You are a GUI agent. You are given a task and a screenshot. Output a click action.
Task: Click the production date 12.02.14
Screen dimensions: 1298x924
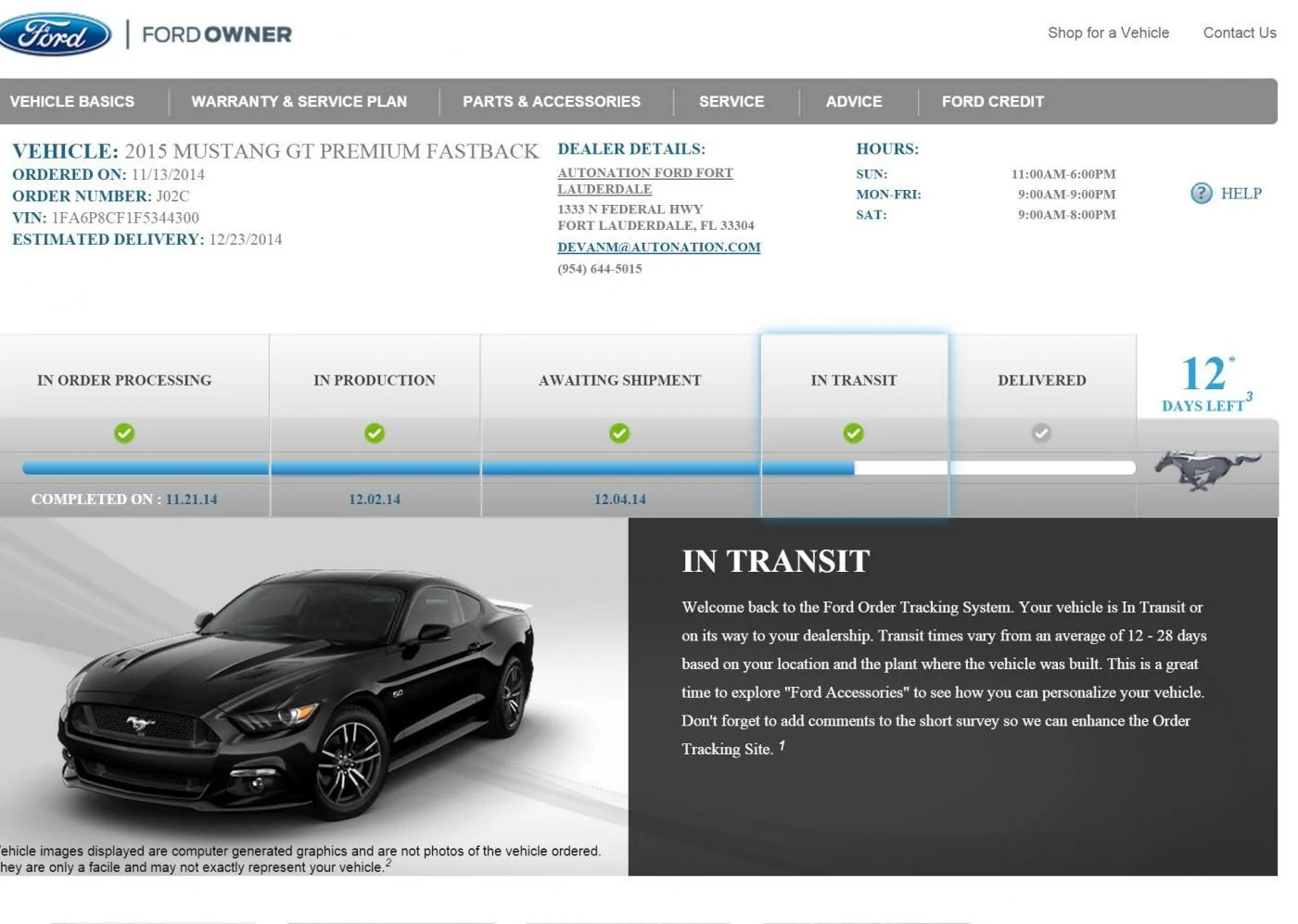pyautogui.click(x=375, y=500)
